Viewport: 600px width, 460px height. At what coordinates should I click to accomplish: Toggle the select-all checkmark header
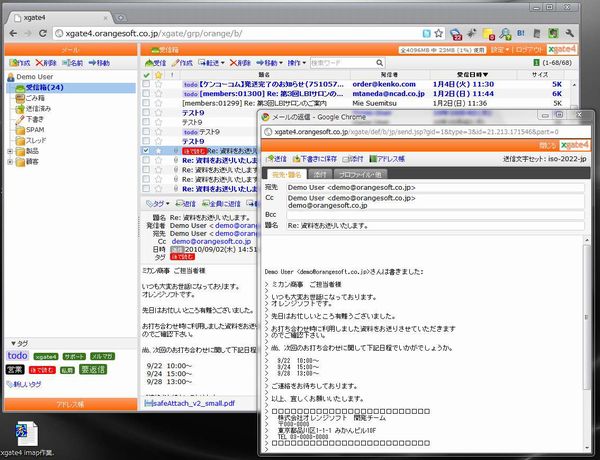(x=146, y=75)
